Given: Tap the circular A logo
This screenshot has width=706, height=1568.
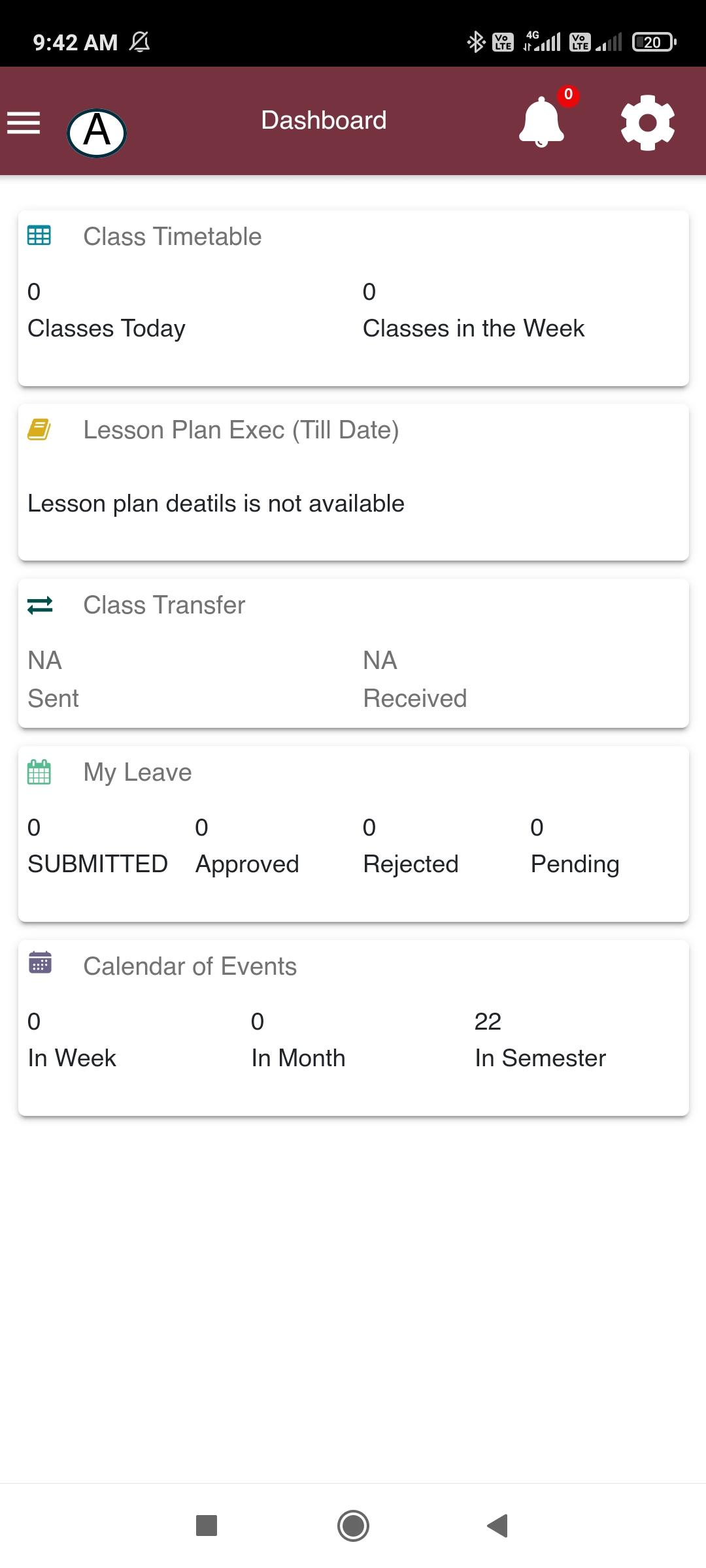Looking at the screenshot, I should [x=97, y=133].
